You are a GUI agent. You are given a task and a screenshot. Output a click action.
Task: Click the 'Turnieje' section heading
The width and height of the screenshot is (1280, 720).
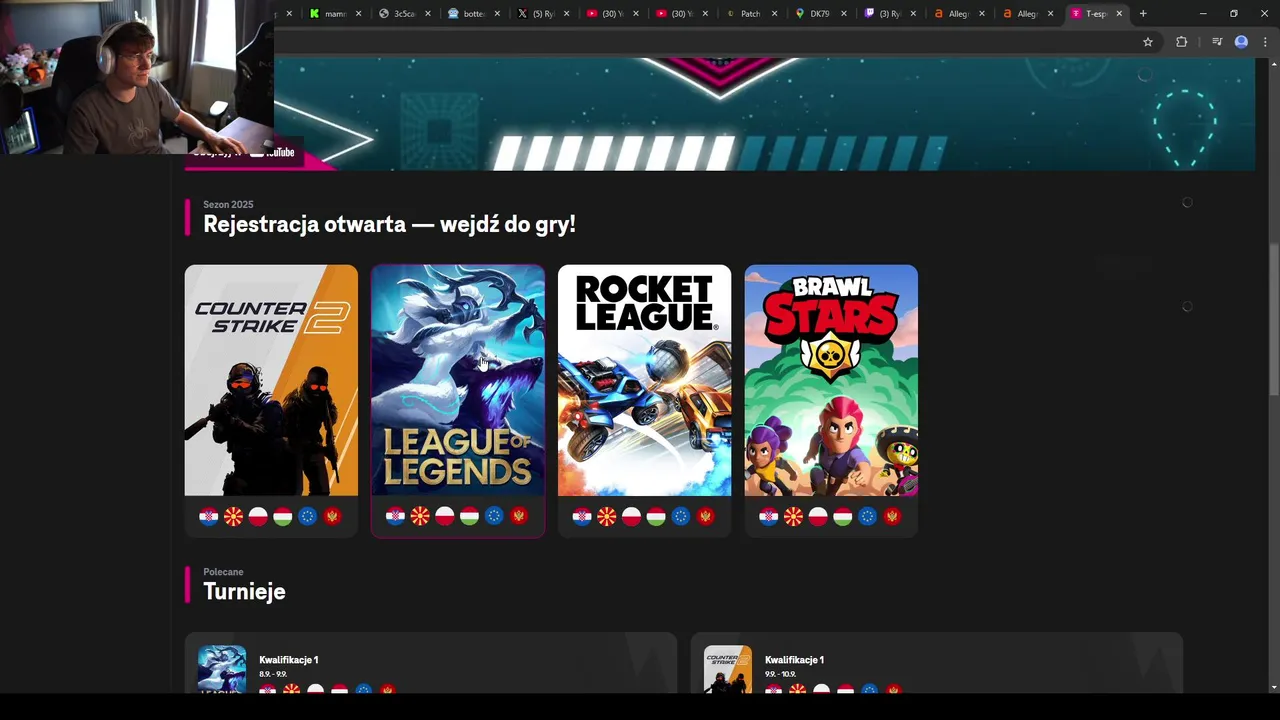coord(244,591)
